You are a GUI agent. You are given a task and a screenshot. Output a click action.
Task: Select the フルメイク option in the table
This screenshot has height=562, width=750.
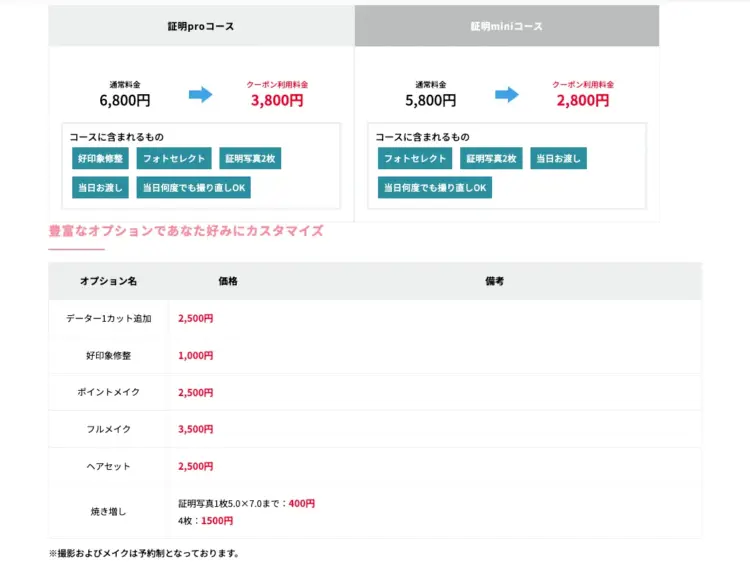pyautogui.click(x=108, y=429)
